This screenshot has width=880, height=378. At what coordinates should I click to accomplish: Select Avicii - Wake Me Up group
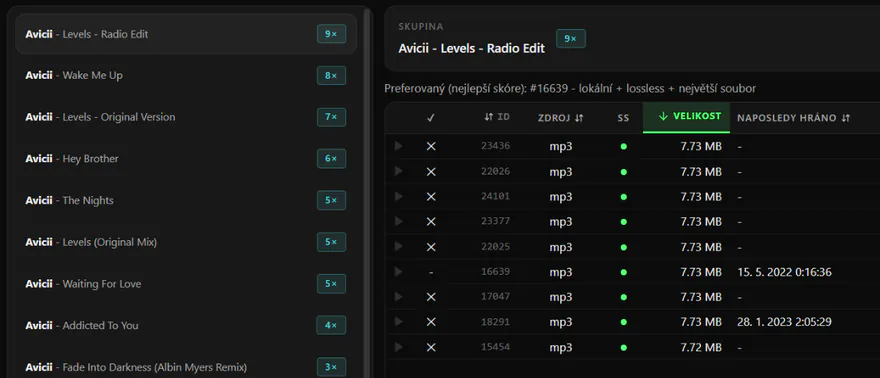(x=186, y=75)
